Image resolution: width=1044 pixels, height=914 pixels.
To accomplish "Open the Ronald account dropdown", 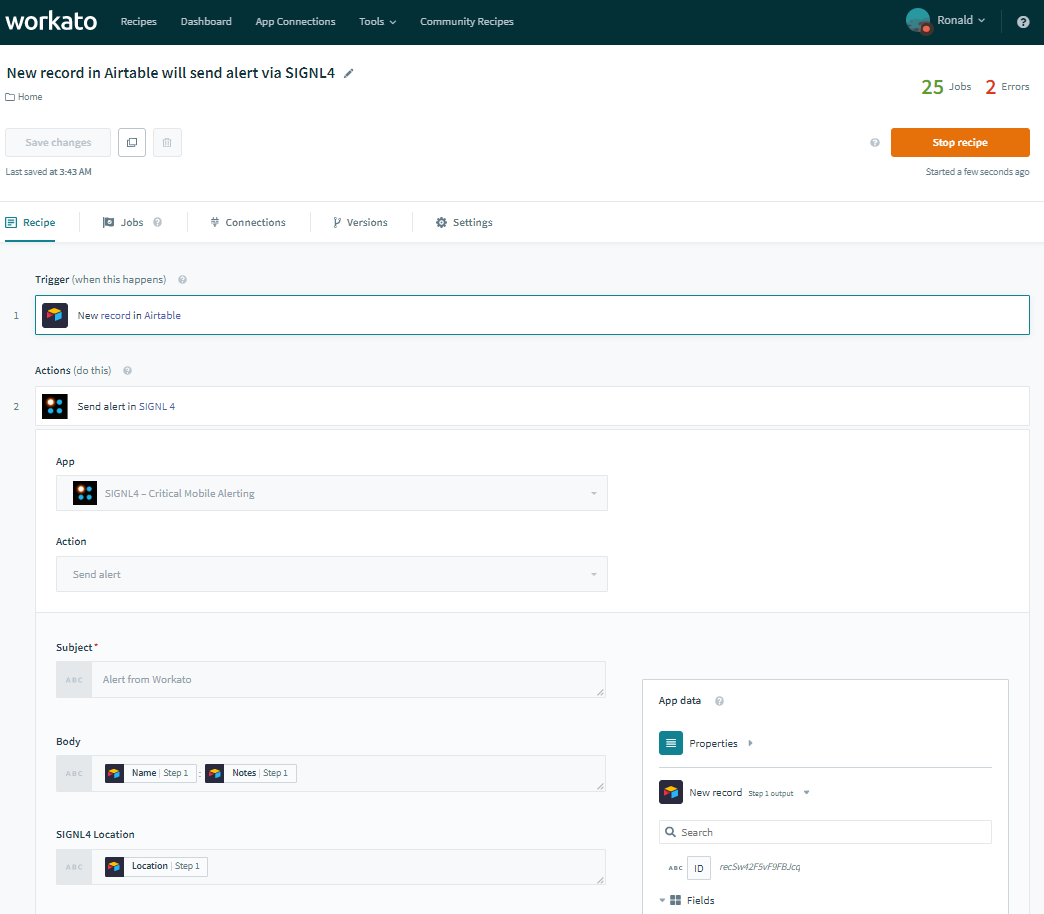I will tap(961, 21).
